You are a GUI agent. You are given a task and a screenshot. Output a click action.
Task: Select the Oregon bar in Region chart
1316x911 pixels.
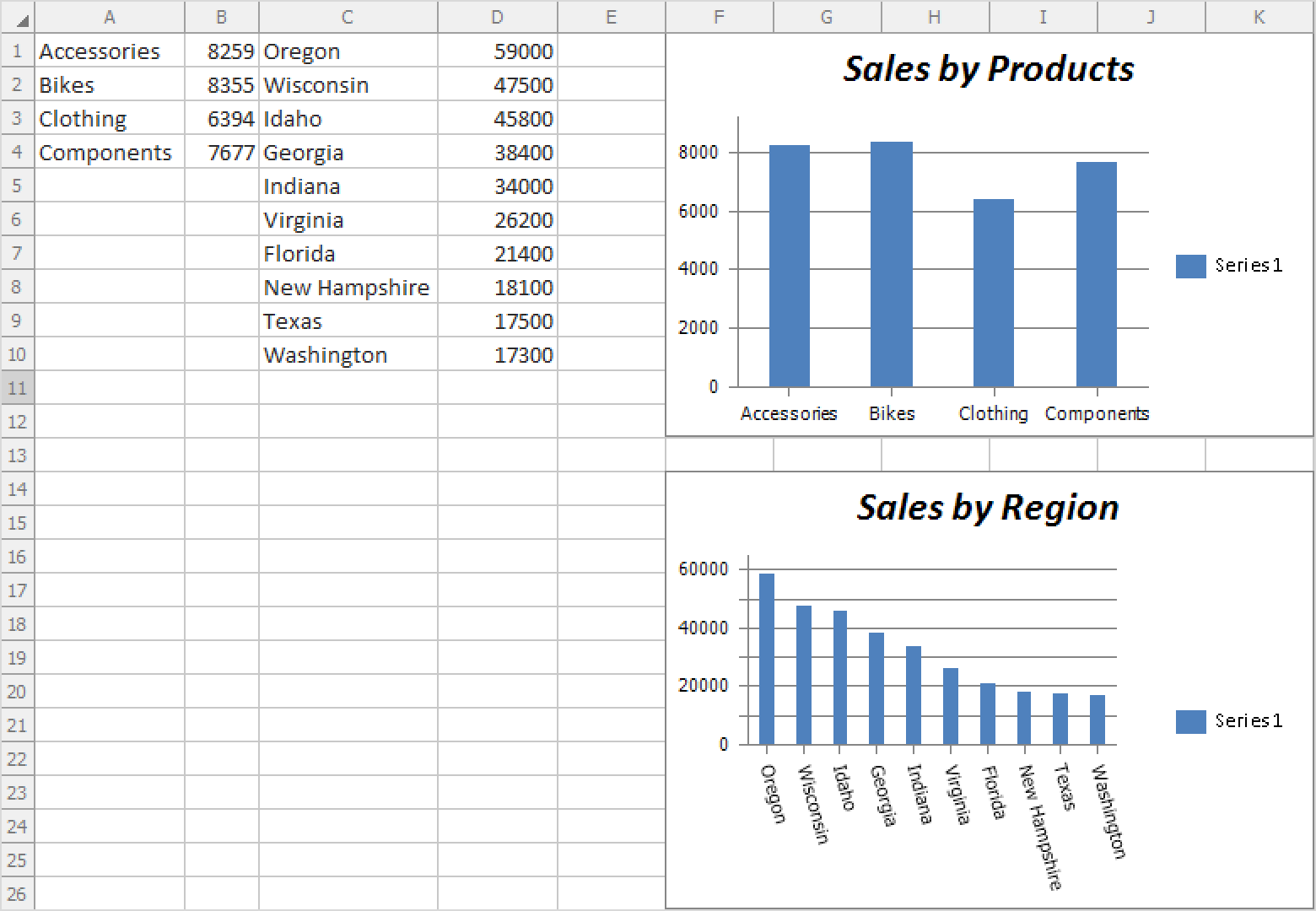point(767,659)
